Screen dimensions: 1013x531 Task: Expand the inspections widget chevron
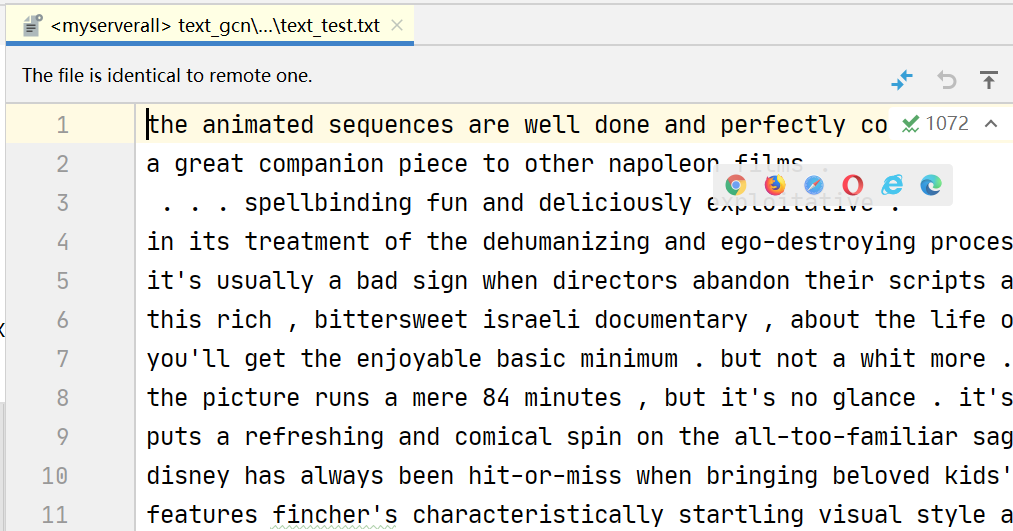click(991, 124)
